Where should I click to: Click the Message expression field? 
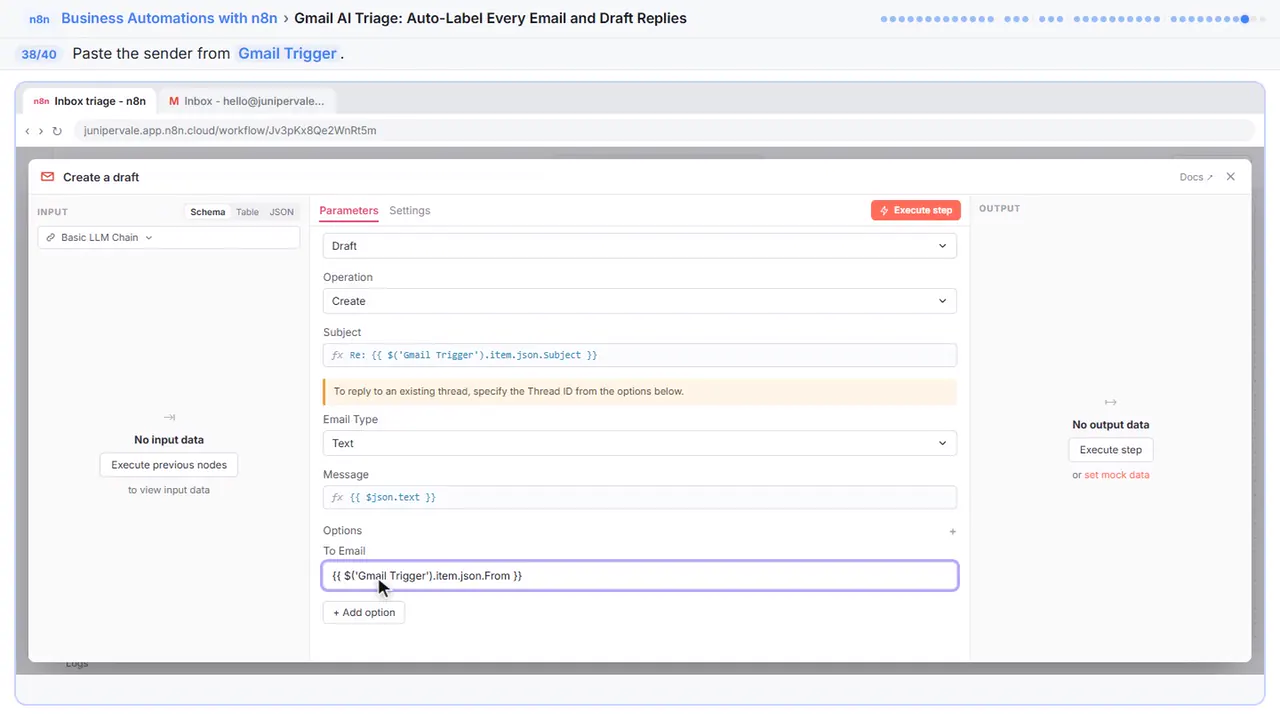640,497
